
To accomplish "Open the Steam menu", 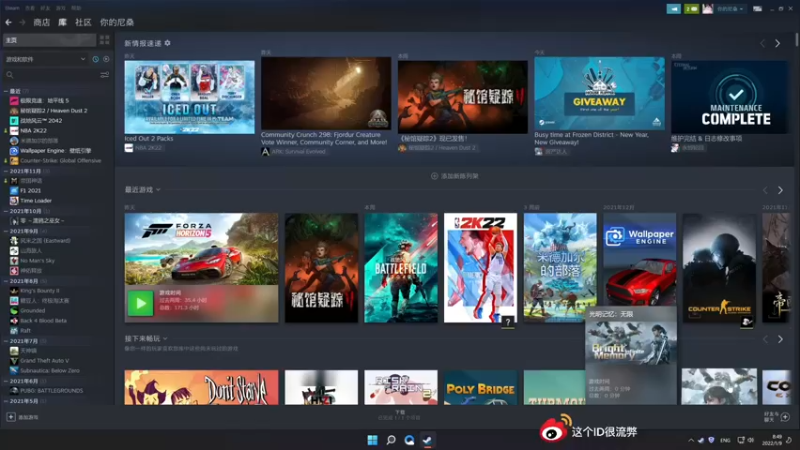I will pyautogui.click(x=12, y=8).
